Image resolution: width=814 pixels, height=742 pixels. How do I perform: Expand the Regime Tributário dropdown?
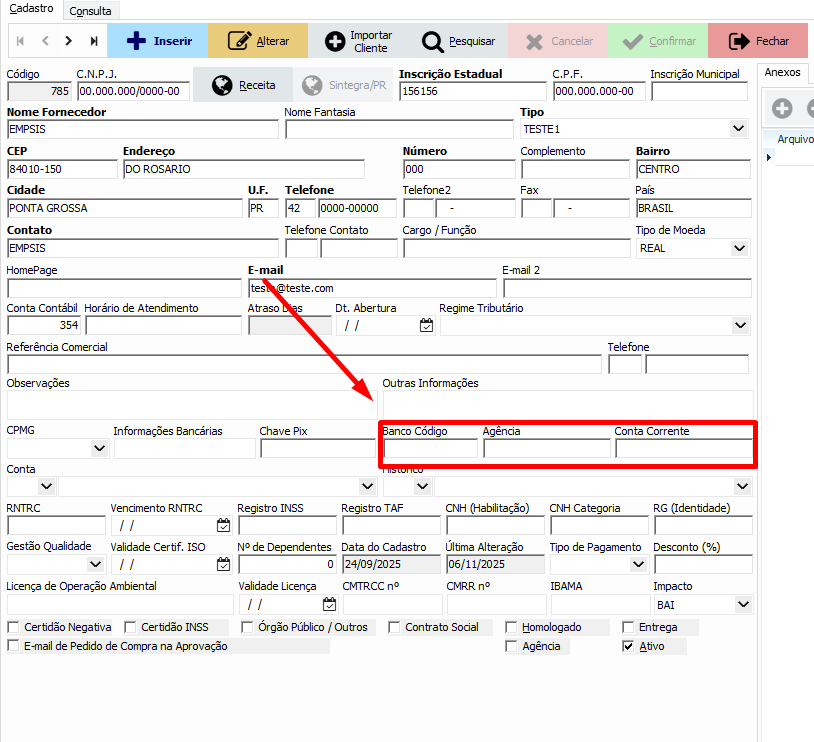point(740,325)
